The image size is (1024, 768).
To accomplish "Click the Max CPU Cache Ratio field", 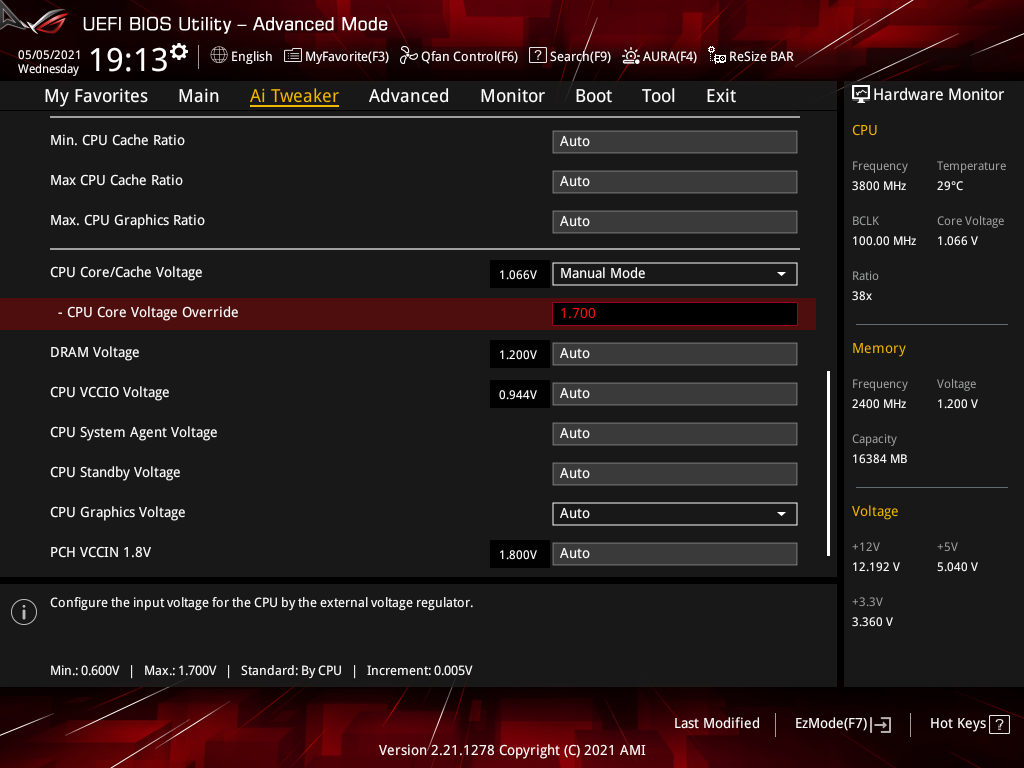I will click(x=675, y=182).
